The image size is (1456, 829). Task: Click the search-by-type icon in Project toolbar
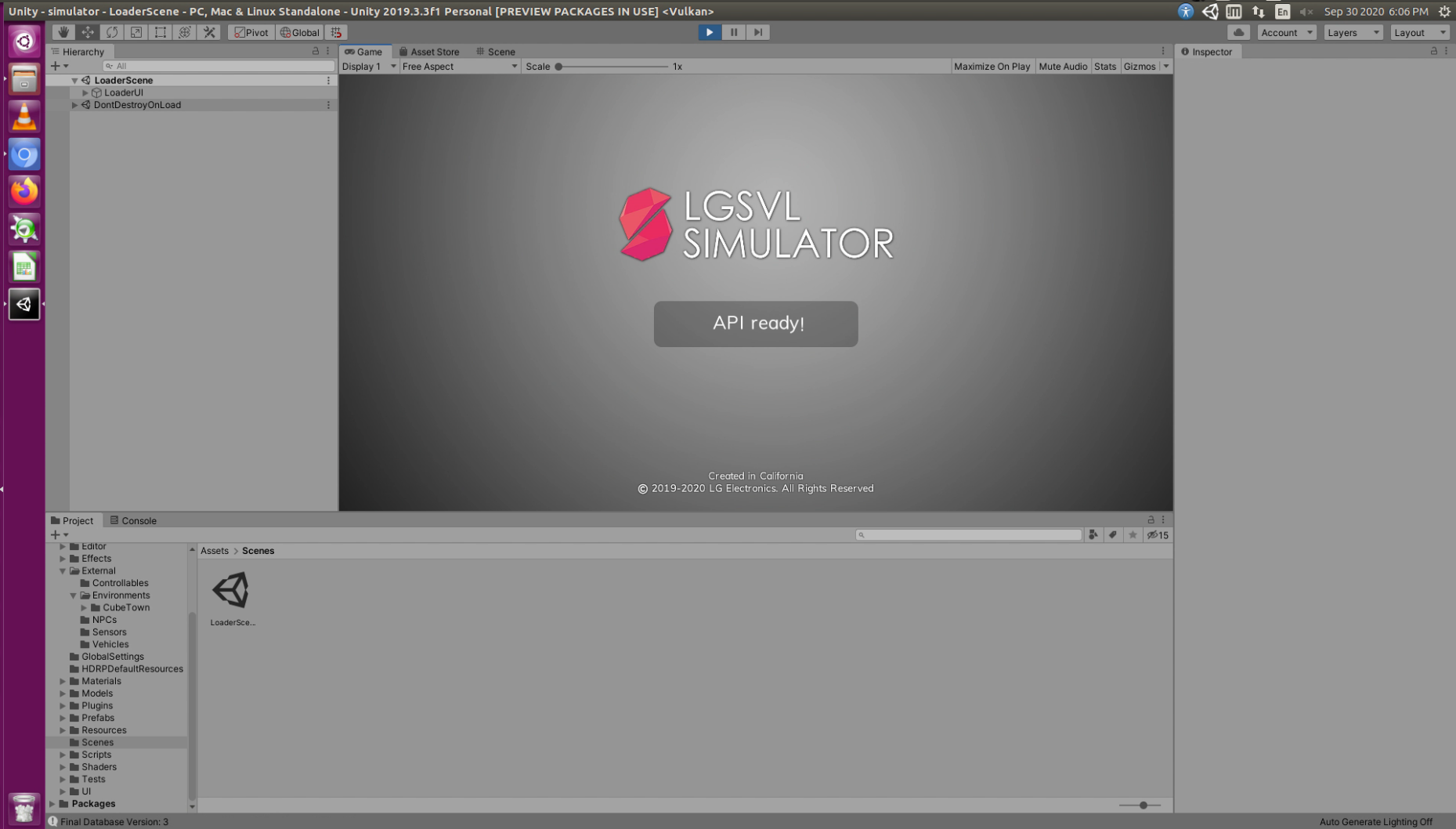[x=1093, y=534]
